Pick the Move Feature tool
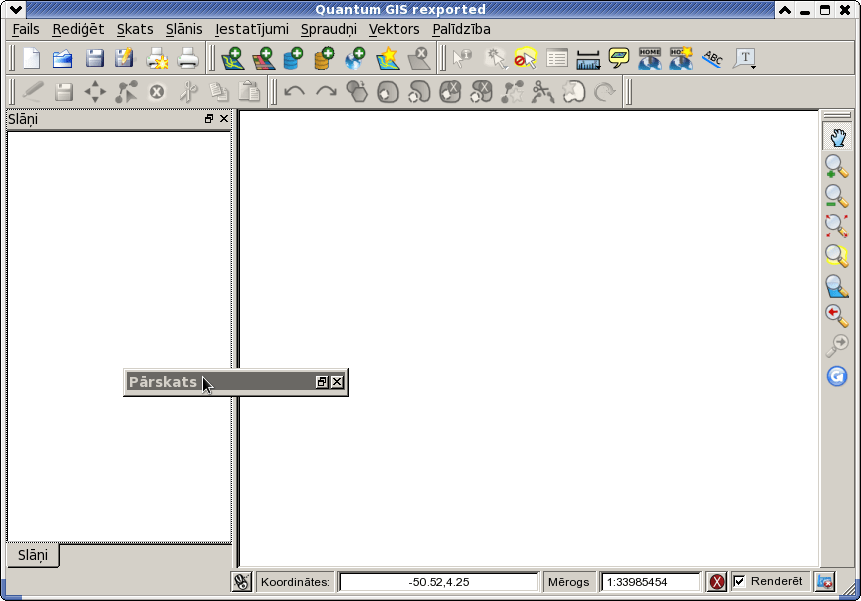This screenshot has width=861, height=601. (x=95, y=92)
